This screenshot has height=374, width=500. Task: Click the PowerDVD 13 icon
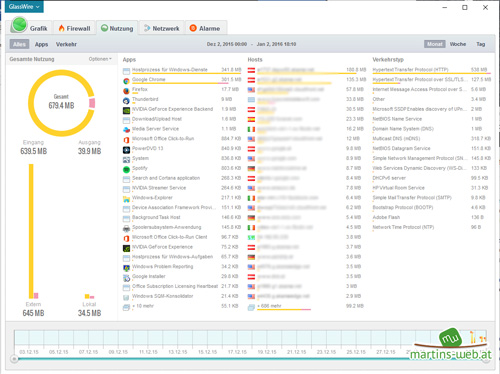tap(126, 150)
